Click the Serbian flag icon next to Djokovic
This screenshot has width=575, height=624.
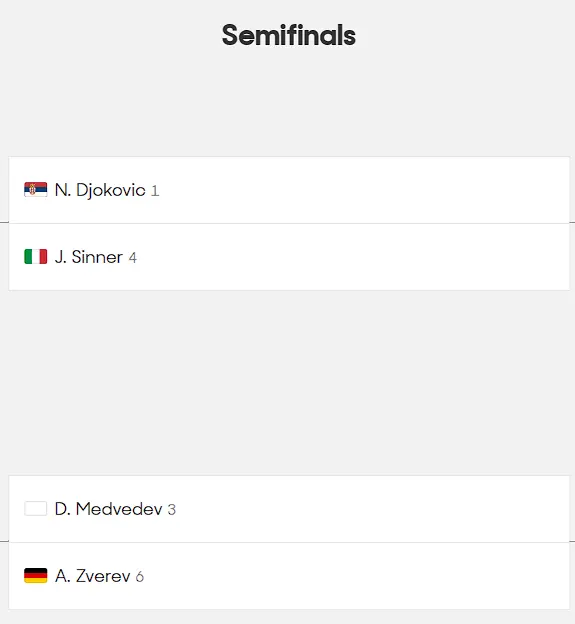(x=35, y=190)
